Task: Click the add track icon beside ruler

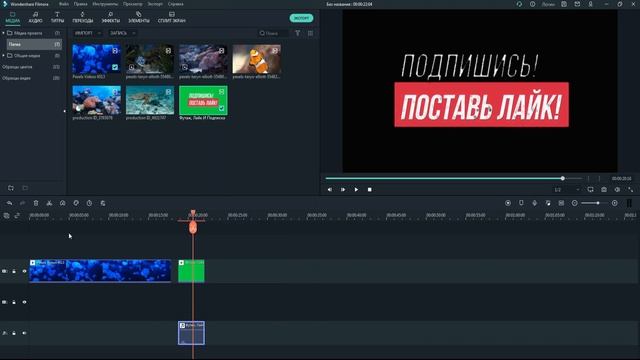Action: click(7, 216)
